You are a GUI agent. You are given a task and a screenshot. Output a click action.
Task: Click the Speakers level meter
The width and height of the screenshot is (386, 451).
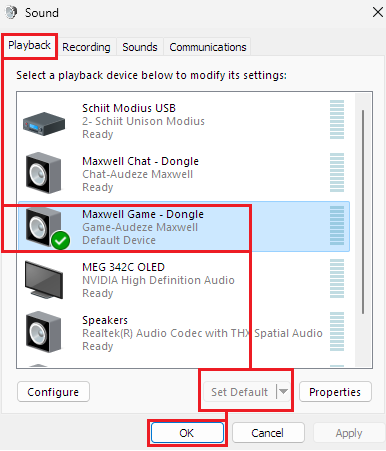click(337, 331)
